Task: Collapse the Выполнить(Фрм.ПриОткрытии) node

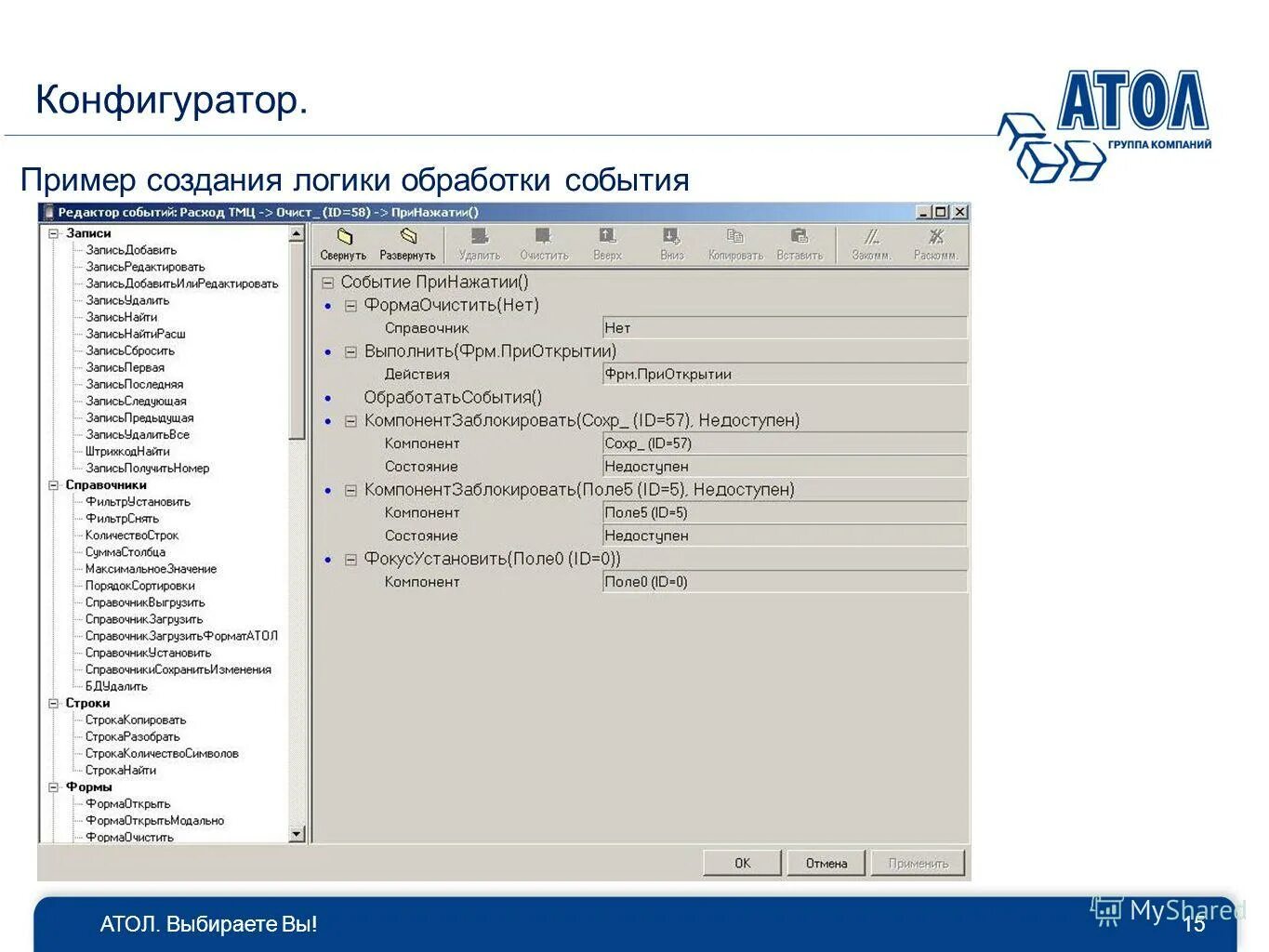Action: (351, 352)
